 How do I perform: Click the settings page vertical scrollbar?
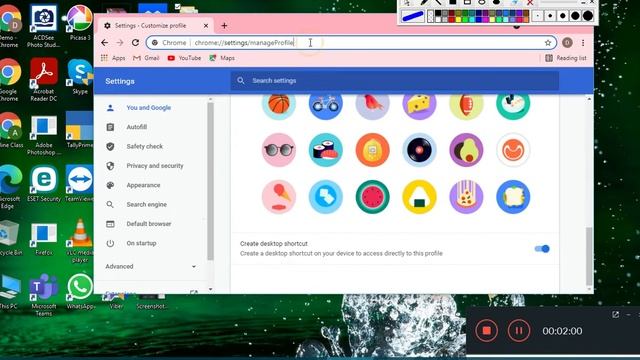[589, 257]
